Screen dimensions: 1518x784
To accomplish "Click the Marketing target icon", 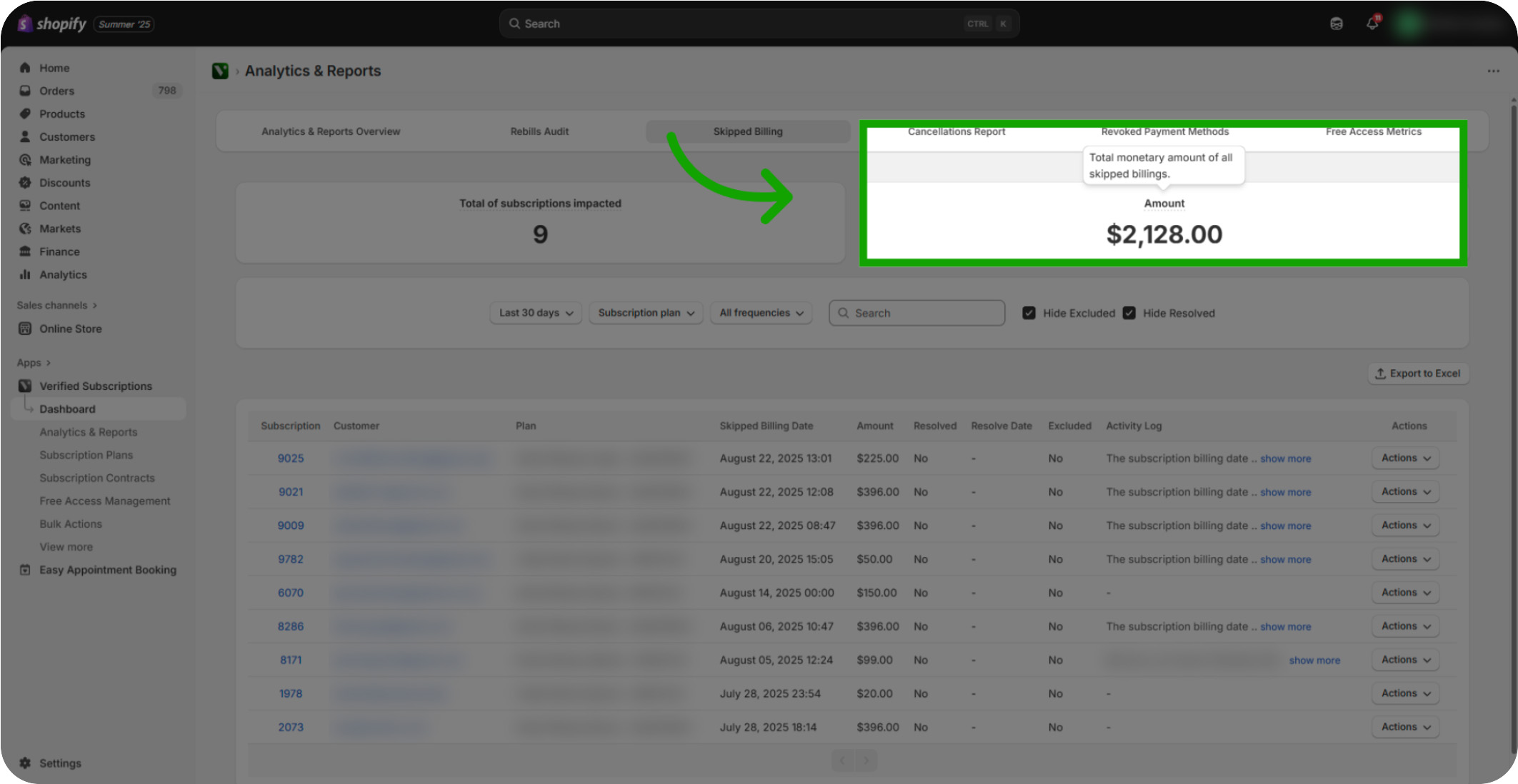I will click(25, 160).
